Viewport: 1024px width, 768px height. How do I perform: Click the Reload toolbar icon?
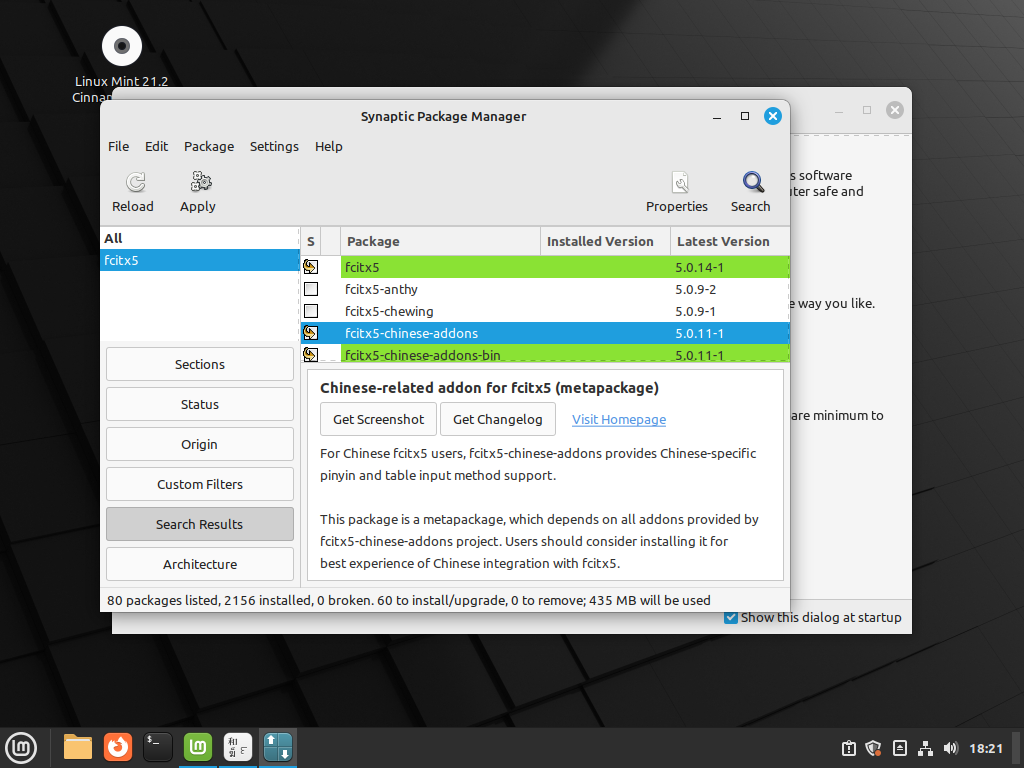[x=133, y=190]
